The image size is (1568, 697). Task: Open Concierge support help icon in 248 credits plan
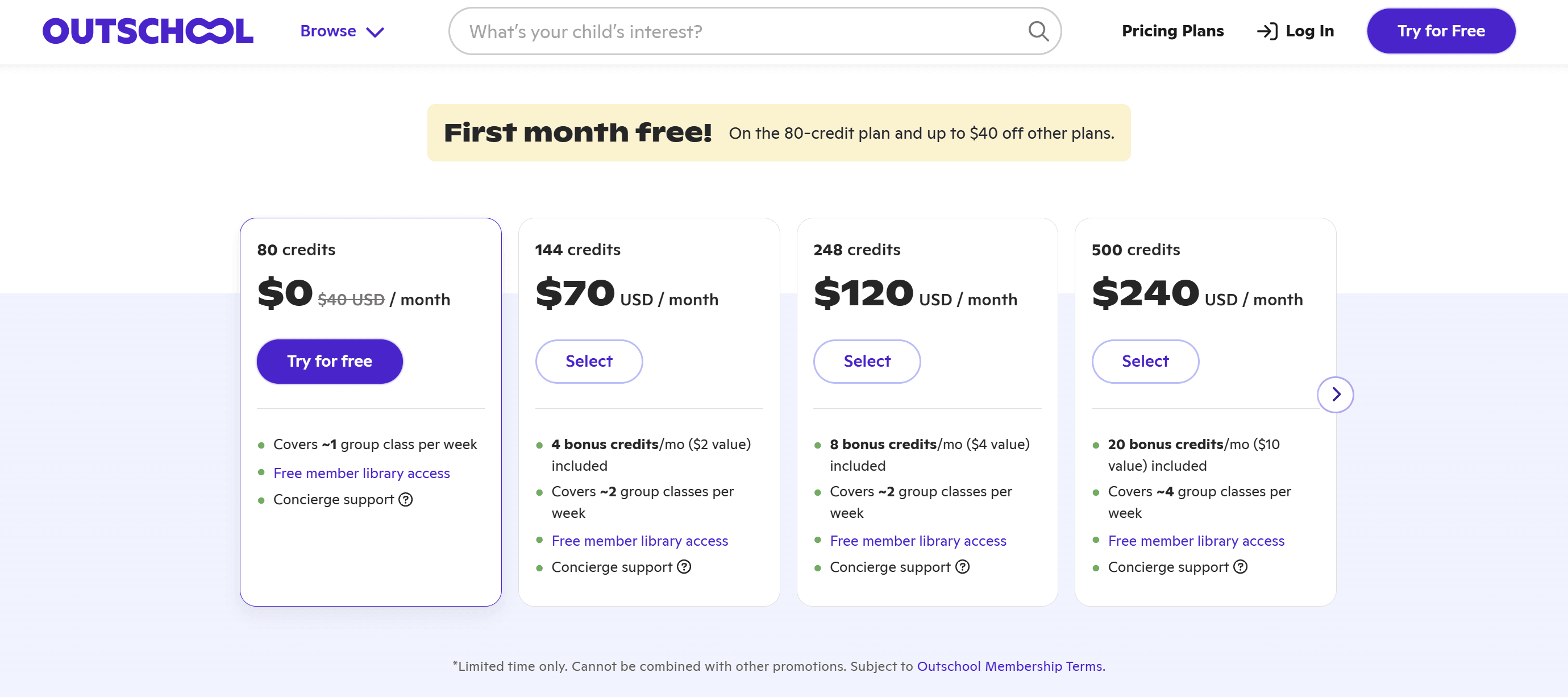(x=962, y=567)
